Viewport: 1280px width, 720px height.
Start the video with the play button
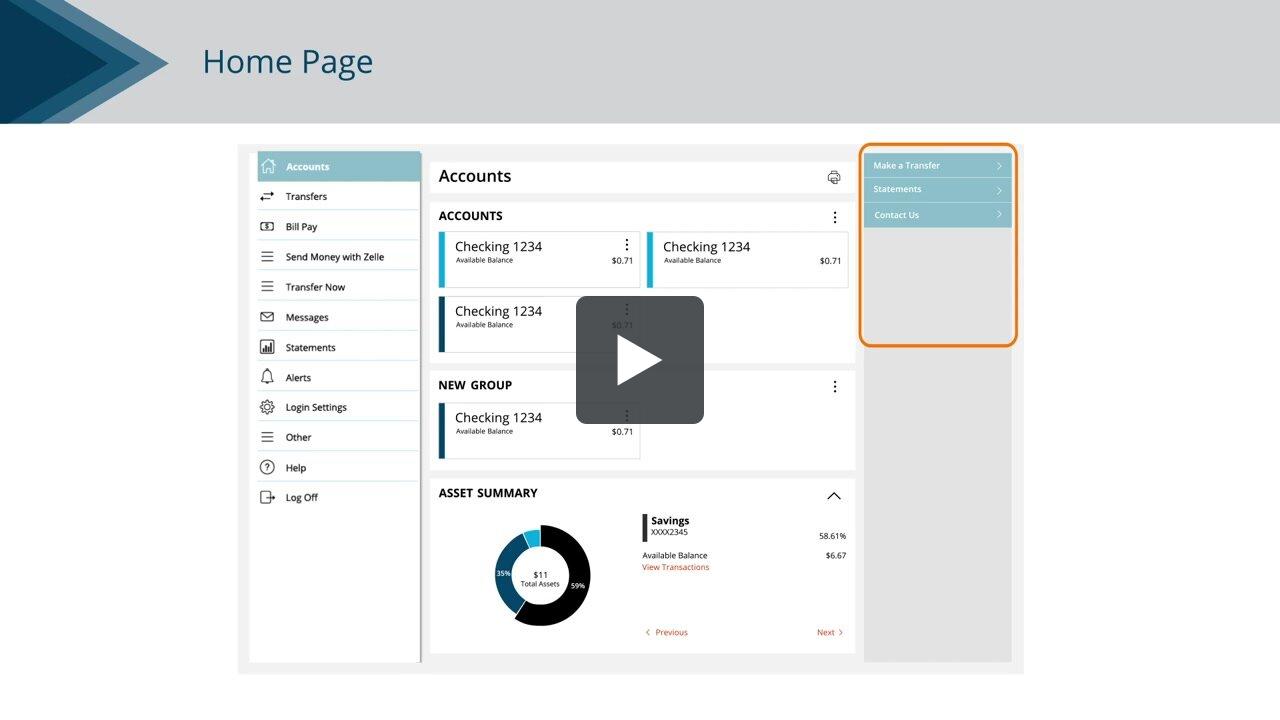point(640,360)
